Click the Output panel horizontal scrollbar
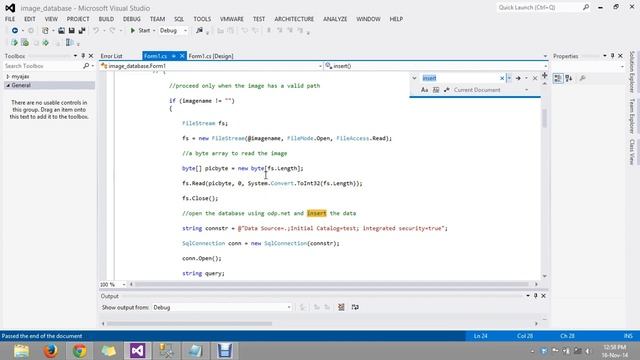The width and height of the screenshot is (640, 360). click(189, 324)
